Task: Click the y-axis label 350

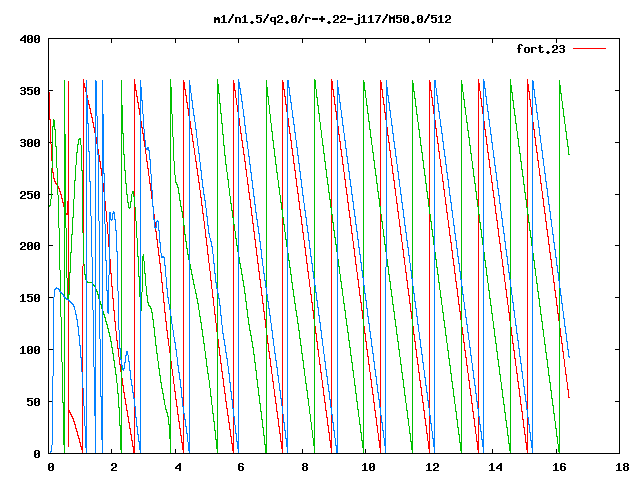Action: (30, 91)
